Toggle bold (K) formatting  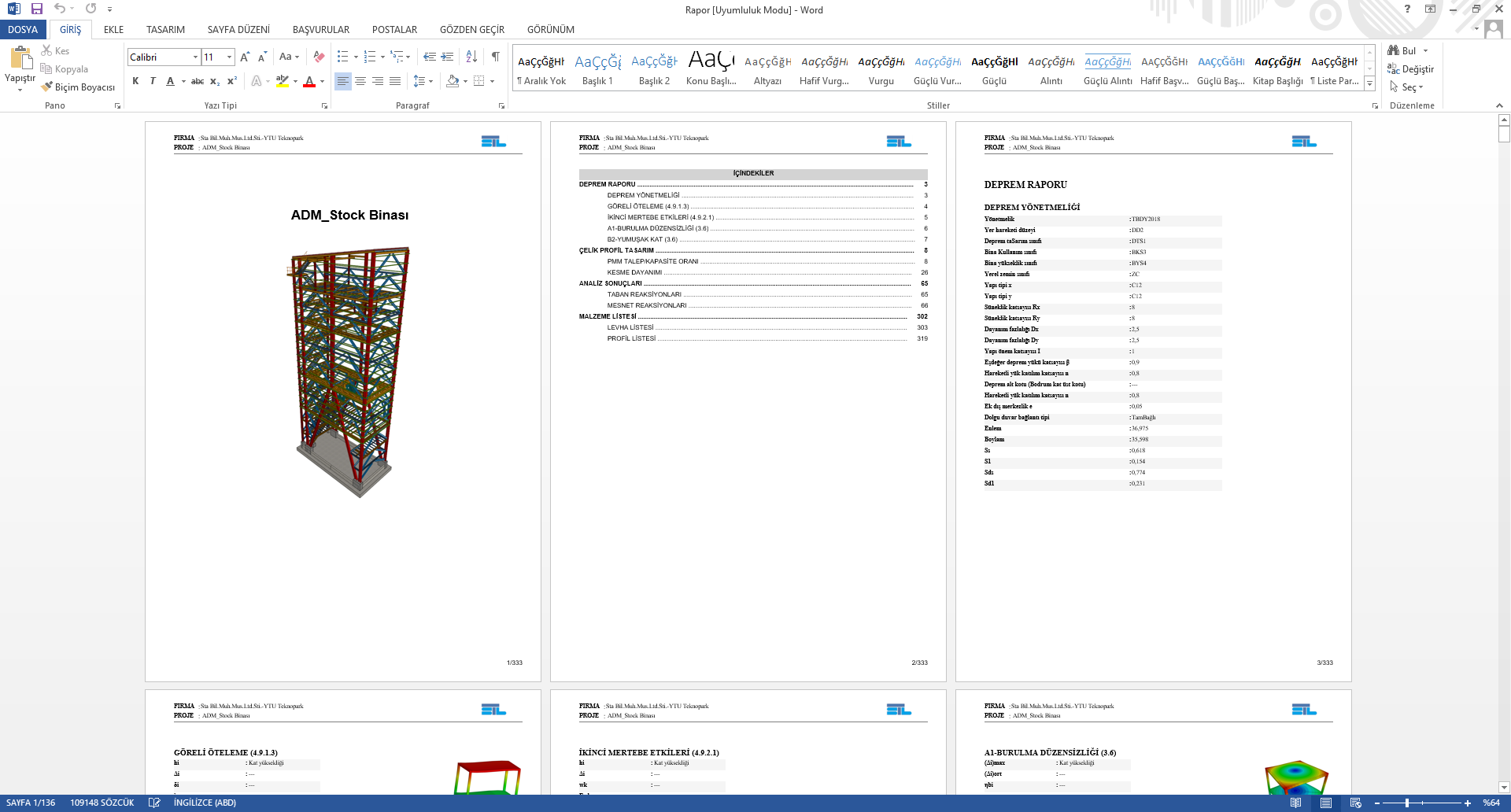135,81
